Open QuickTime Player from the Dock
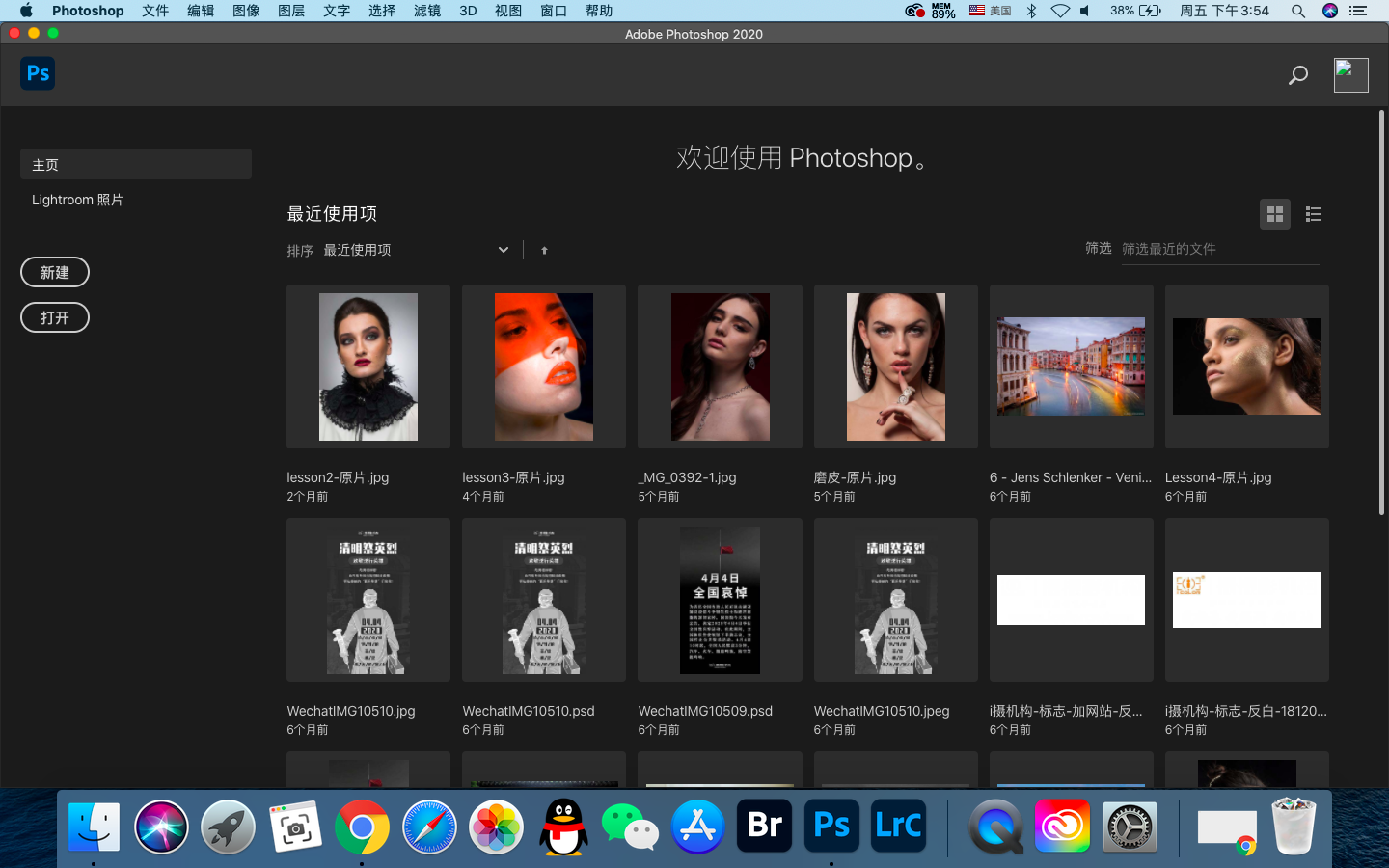Viewport: 1389px width, 868px height. [996, 827]
